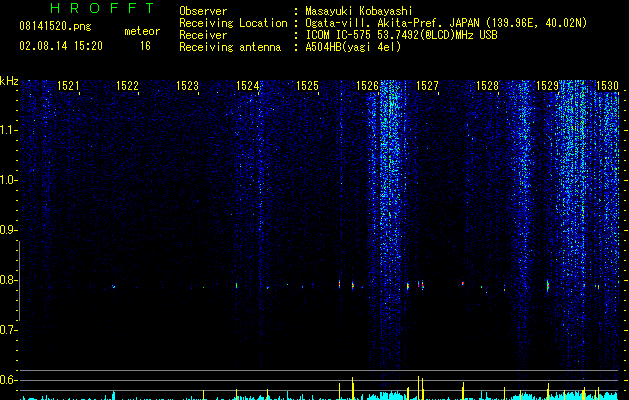The height and width of the screenshot is (400, 629).
Task: Click the Receiving Location label
Action: click(x=233, y=23)
